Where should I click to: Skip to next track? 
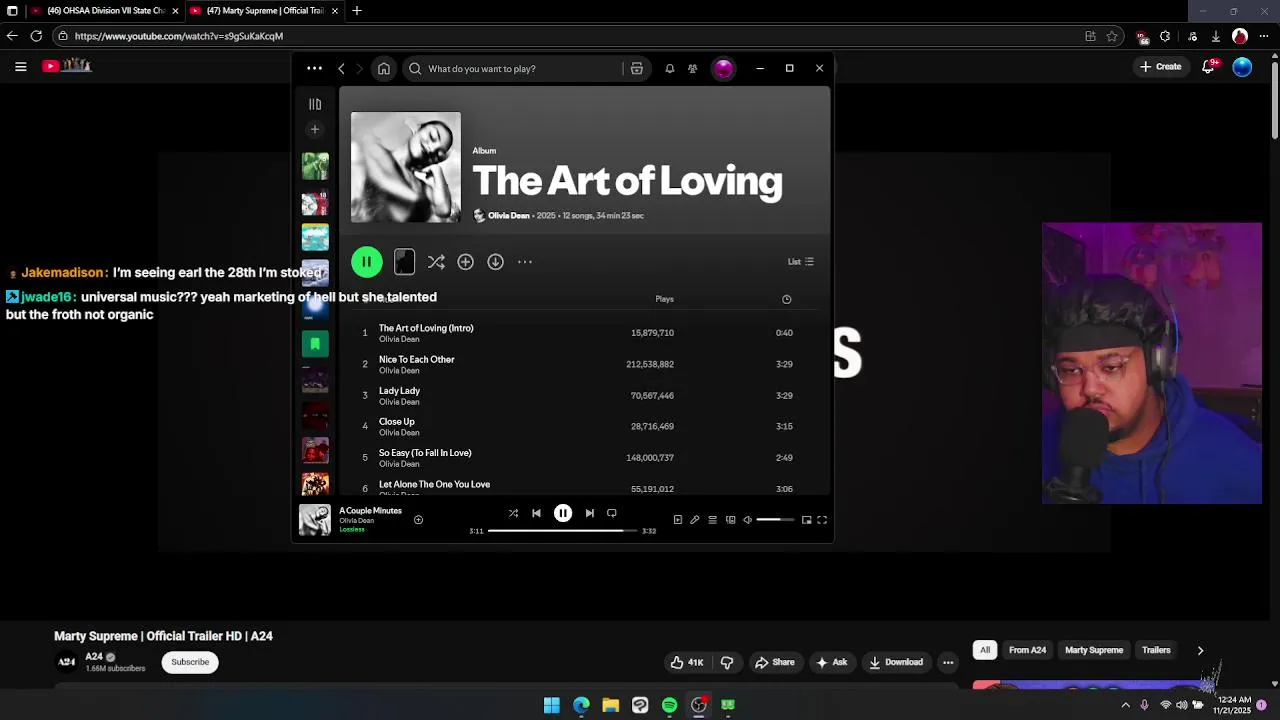coord(589,513)
